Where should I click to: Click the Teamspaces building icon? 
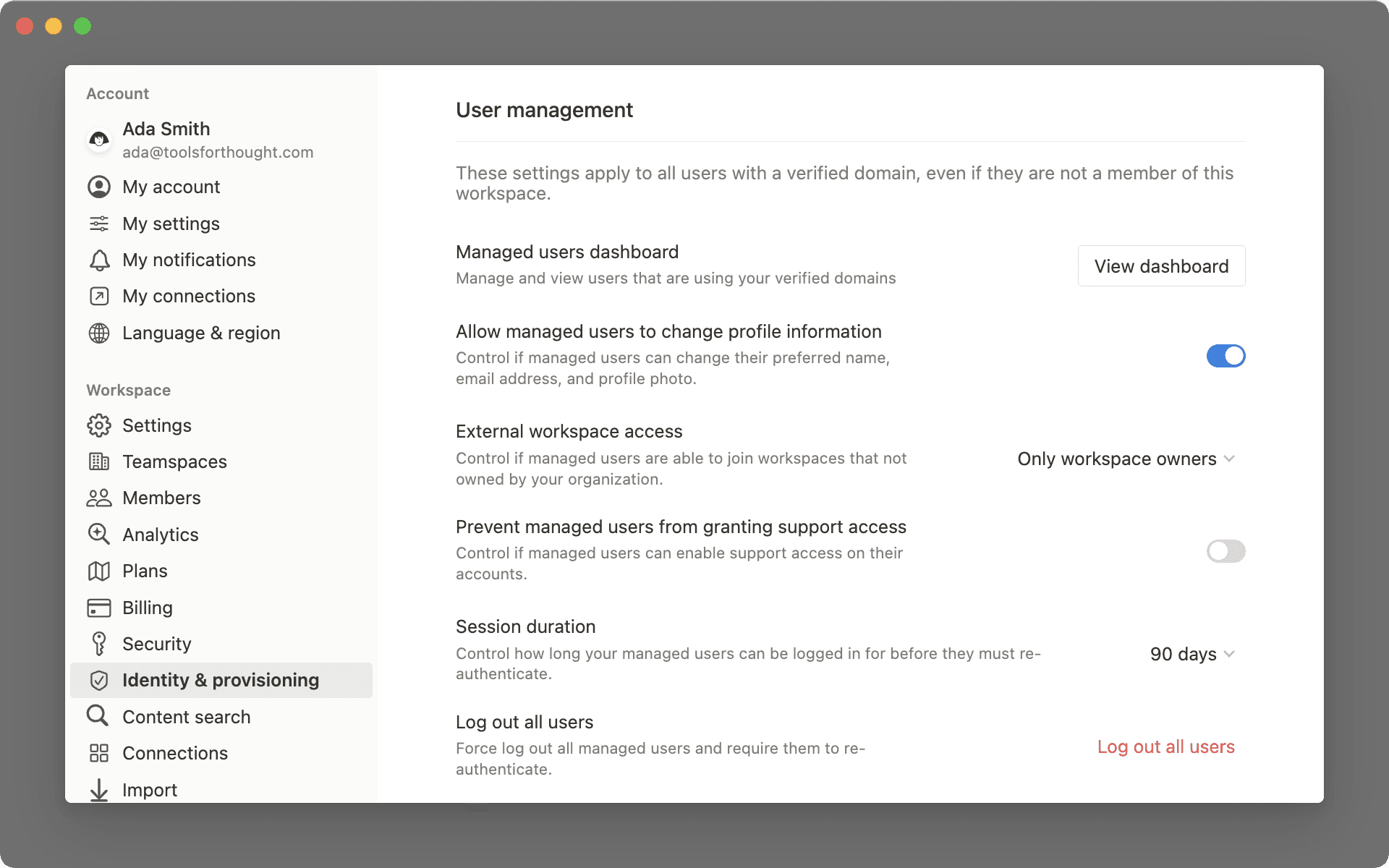(x=99, y=461)
